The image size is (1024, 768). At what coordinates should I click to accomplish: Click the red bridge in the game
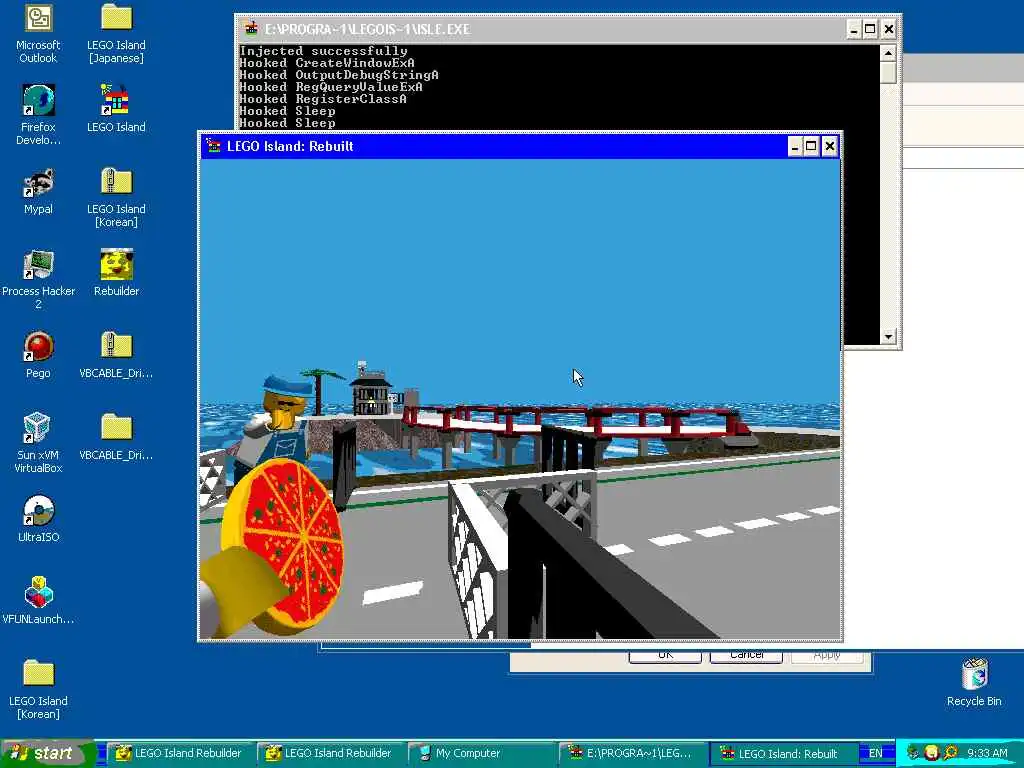(575, 421)
